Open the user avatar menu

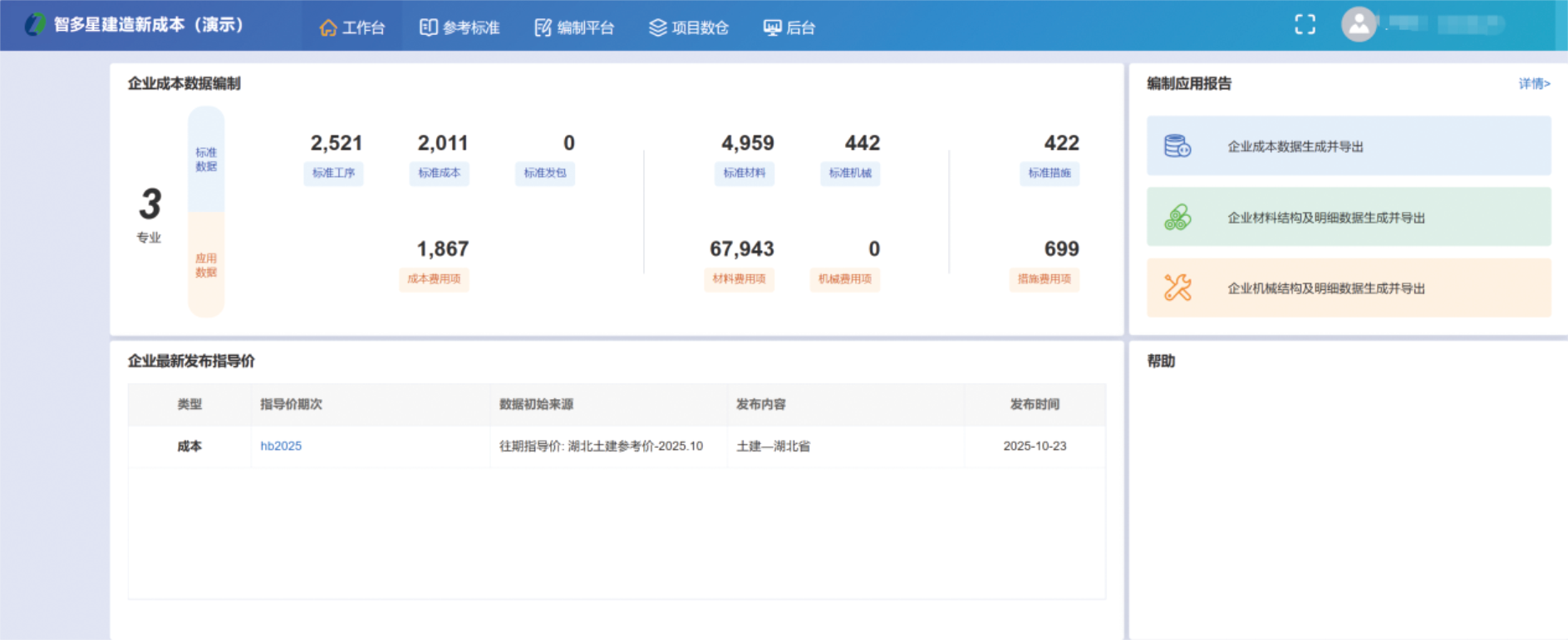(1359, 25)
